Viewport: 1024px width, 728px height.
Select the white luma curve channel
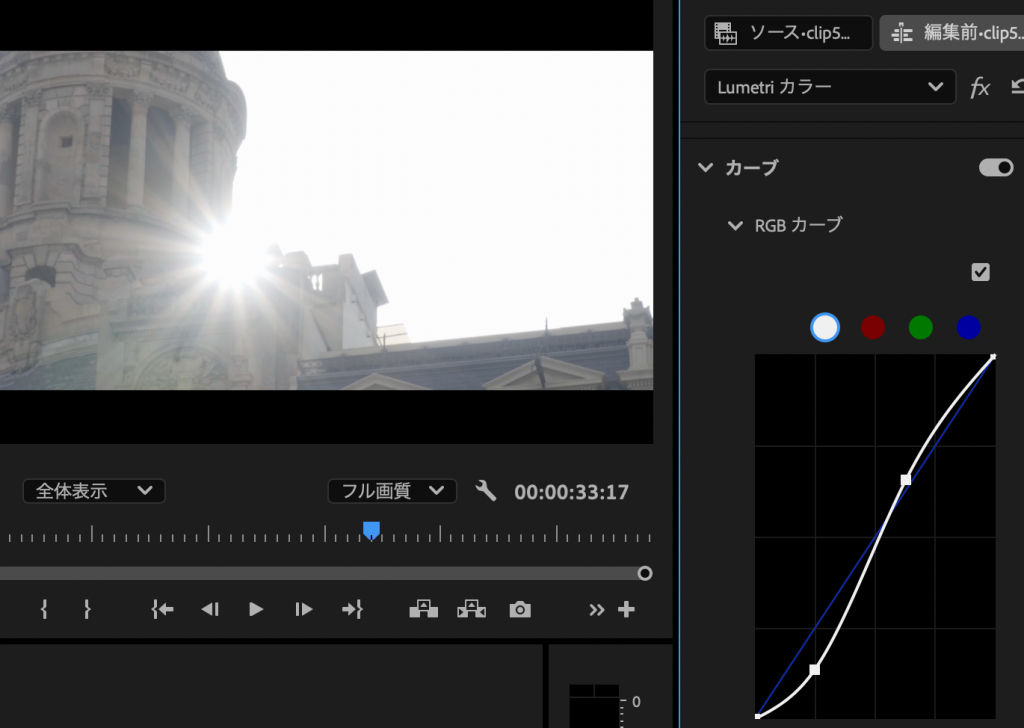pos(825,327)
